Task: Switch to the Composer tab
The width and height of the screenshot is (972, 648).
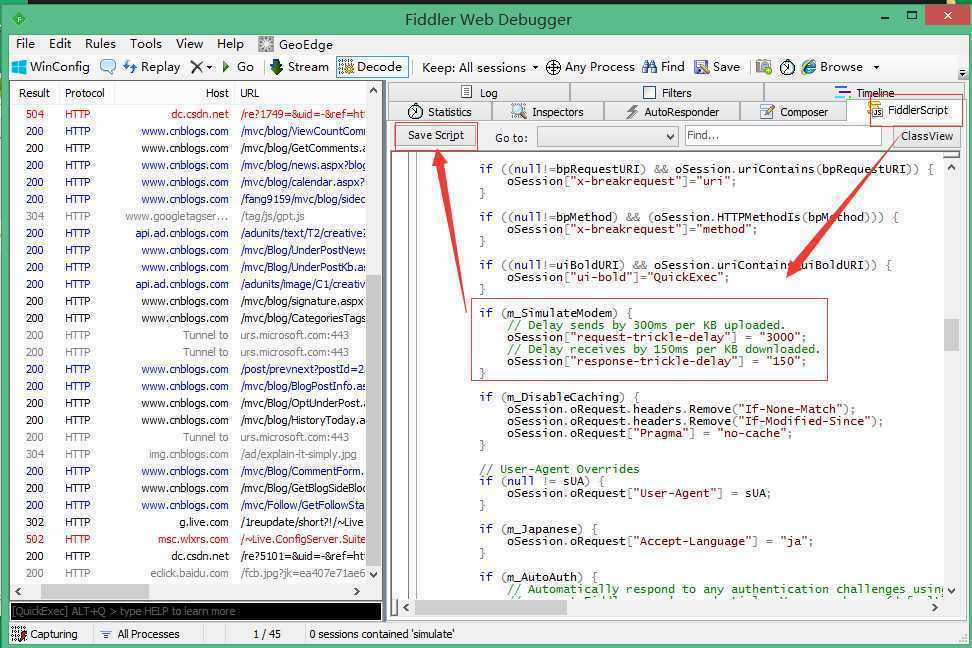Action: pyautogui.click(x=794, y=112)
